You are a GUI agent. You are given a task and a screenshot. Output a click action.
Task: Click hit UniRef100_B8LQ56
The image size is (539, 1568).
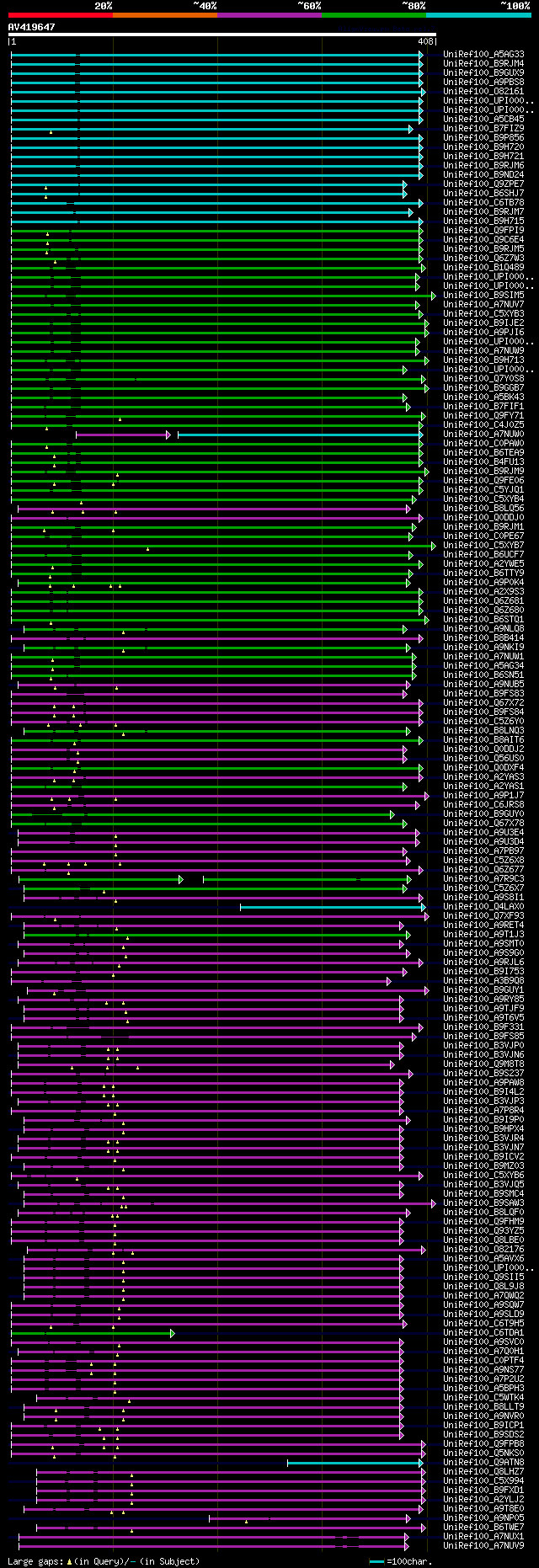point(483,509)
